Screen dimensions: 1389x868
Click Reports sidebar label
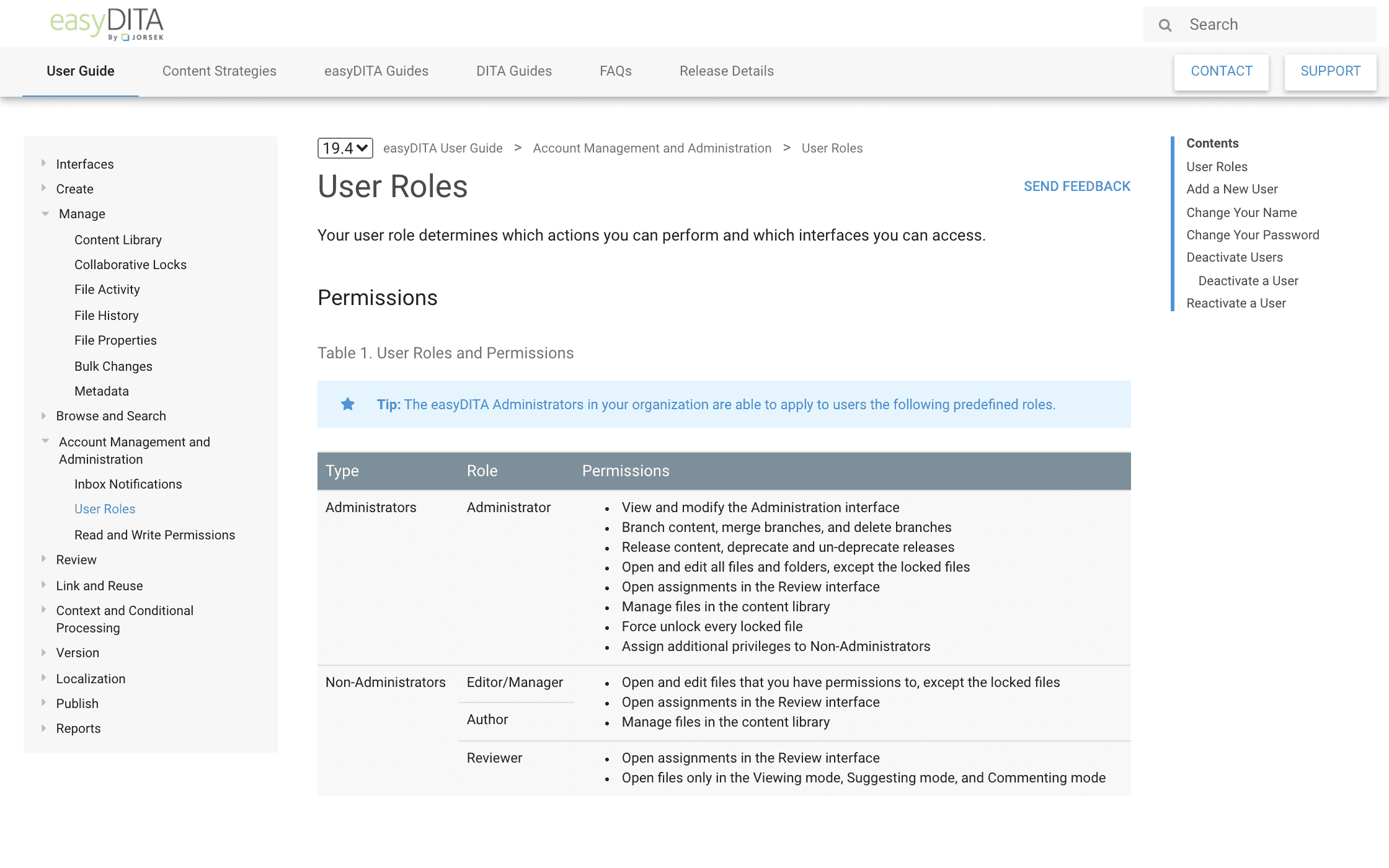tap(78, 728)
